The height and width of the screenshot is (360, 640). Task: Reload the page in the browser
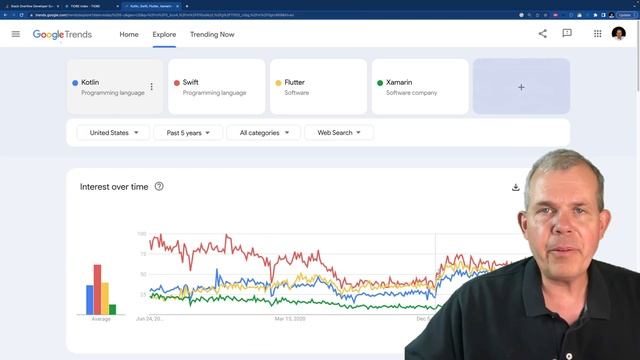[21, 15]
